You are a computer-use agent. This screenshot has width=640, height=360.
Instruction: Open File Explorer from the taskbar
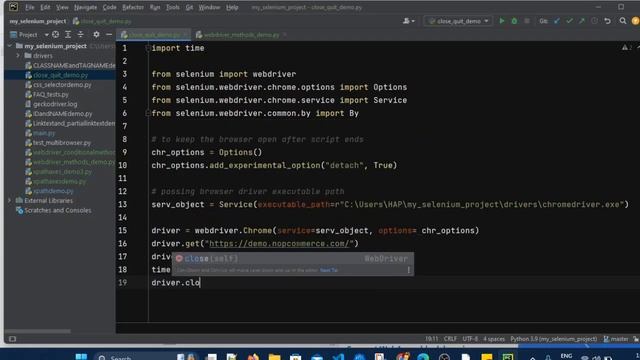[x=275, y=357]
